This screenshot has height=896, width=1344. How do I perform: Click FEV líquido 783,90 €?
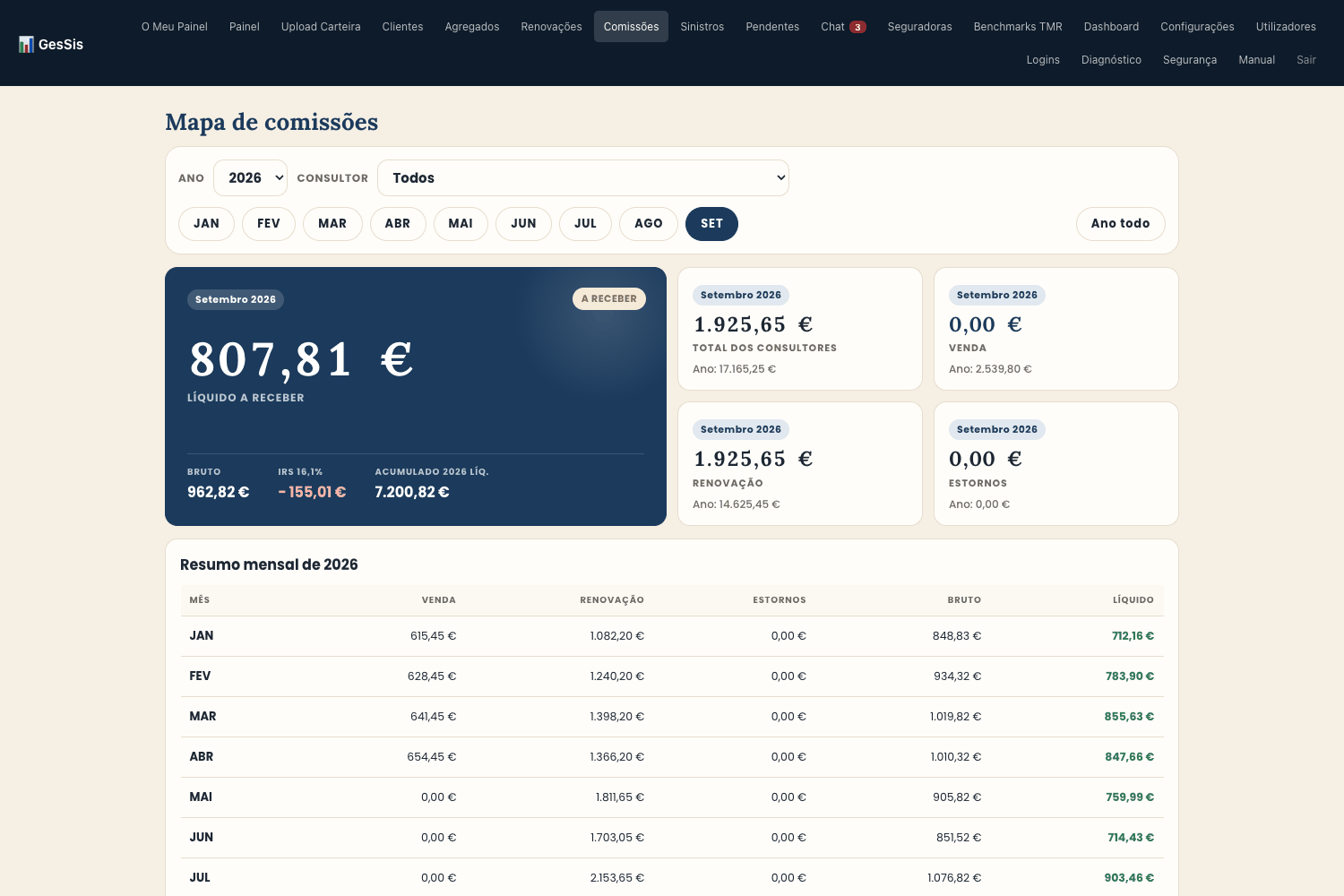pos(1129,676)
